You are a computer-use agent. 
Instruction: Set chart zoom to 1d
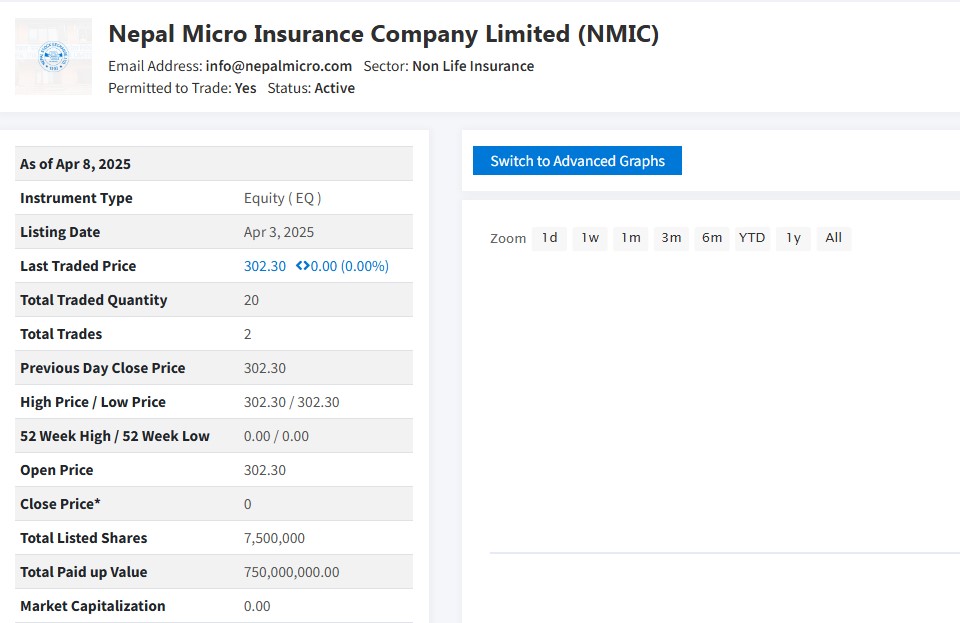[x=549, y=238]
